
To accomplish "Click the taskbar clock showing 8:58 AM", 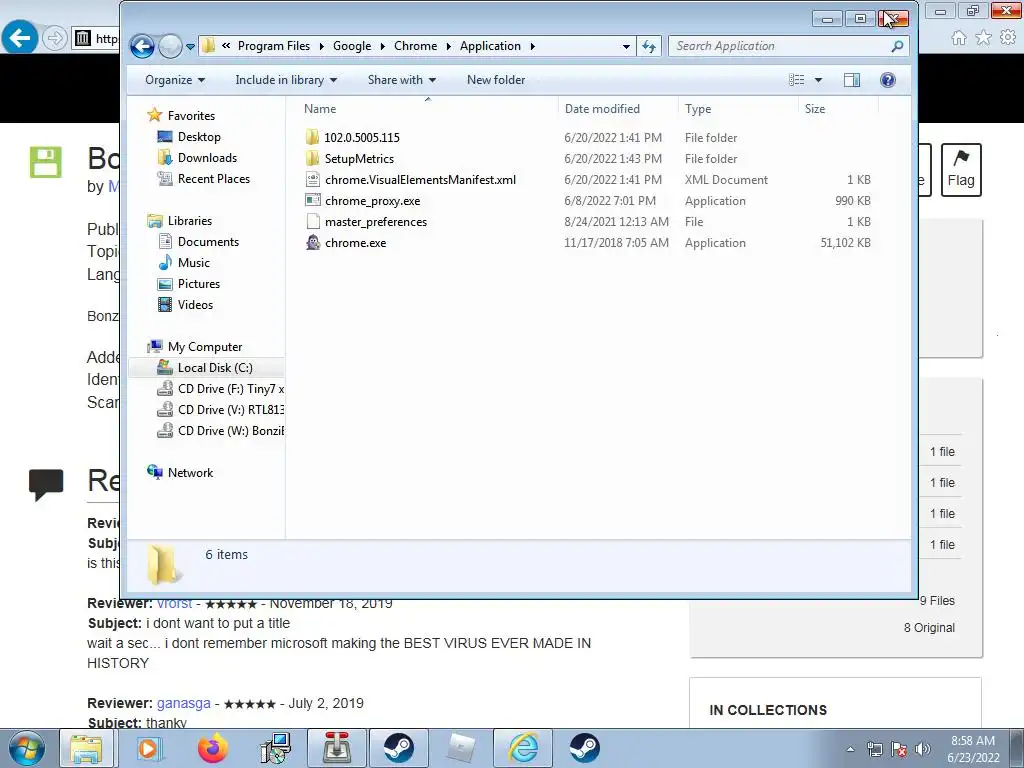I will [973, 749].
